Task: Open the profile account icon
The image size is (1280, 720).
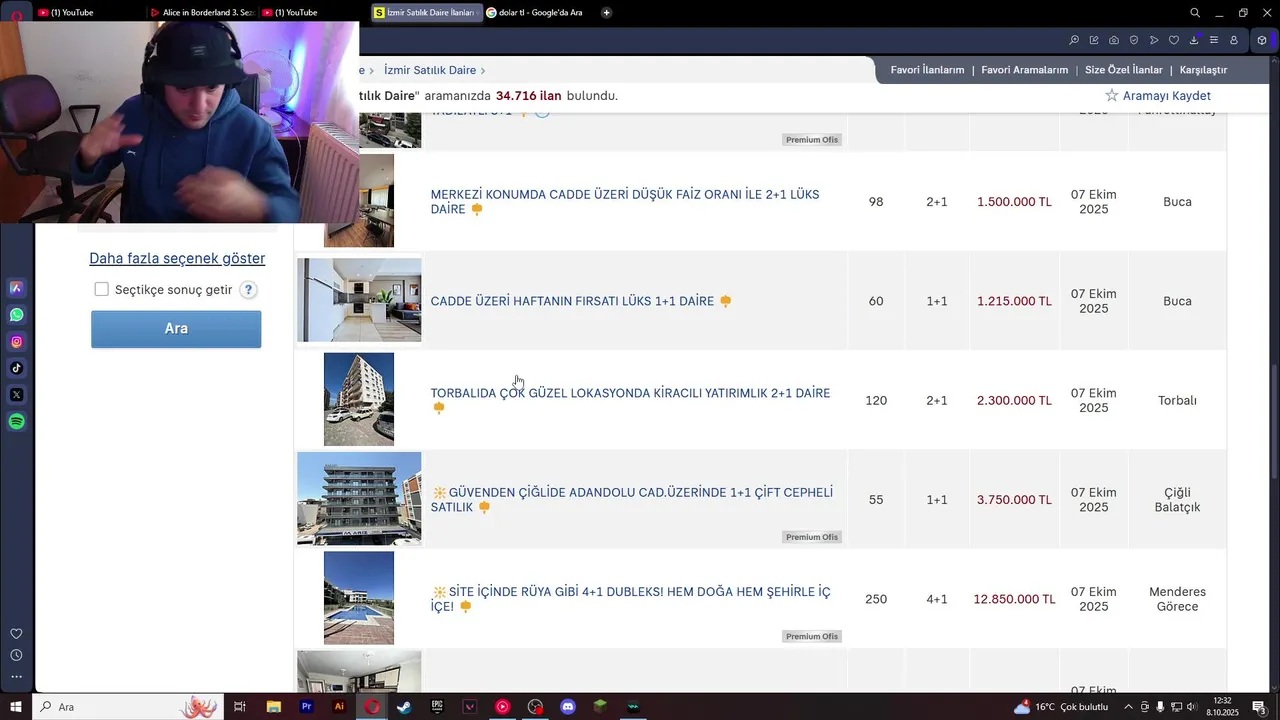Action: pyautogui.click(x=1234, y=40)
